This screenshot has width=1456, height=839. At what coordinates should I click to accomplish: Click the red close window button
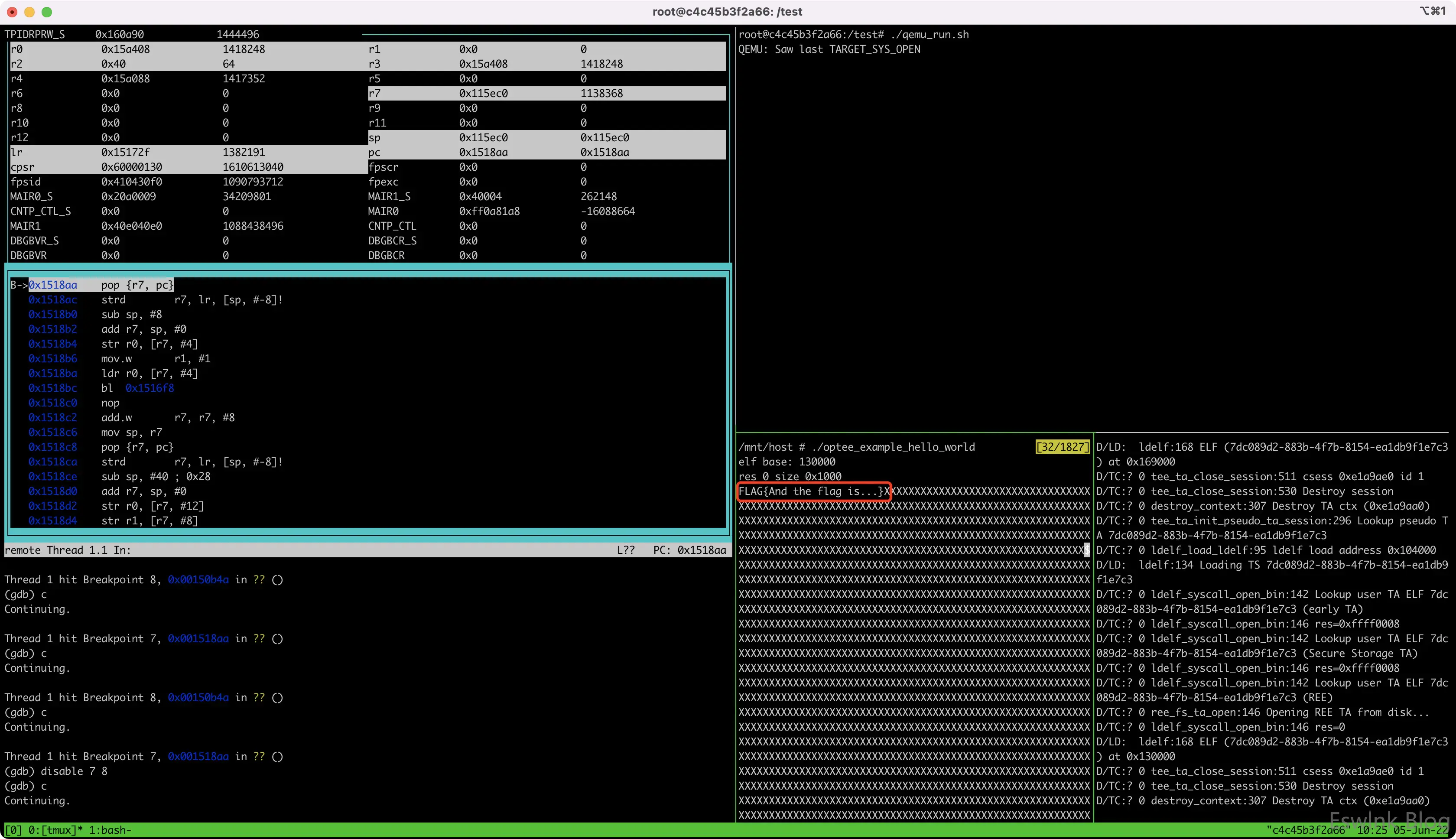click(12, 12)
